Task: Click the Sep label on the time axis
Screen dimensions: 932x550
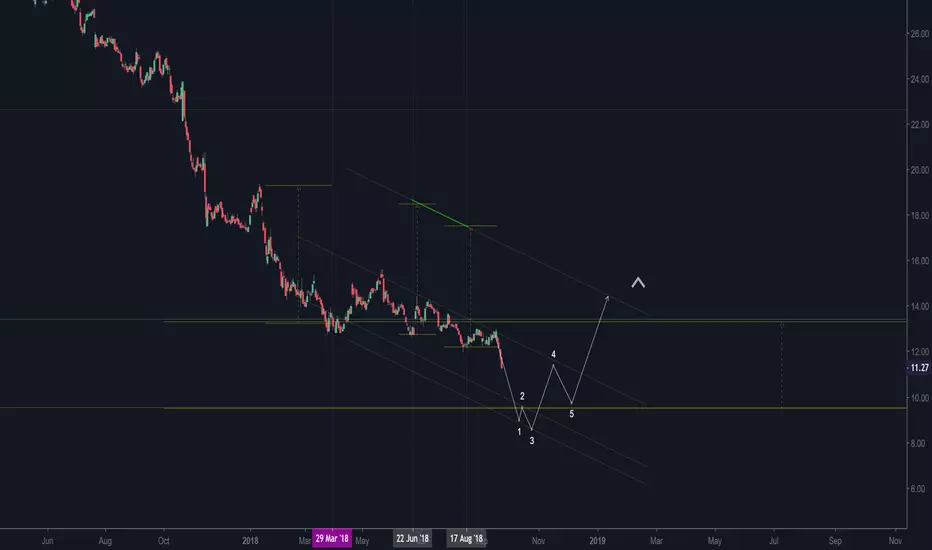Action: pos(835,540)
